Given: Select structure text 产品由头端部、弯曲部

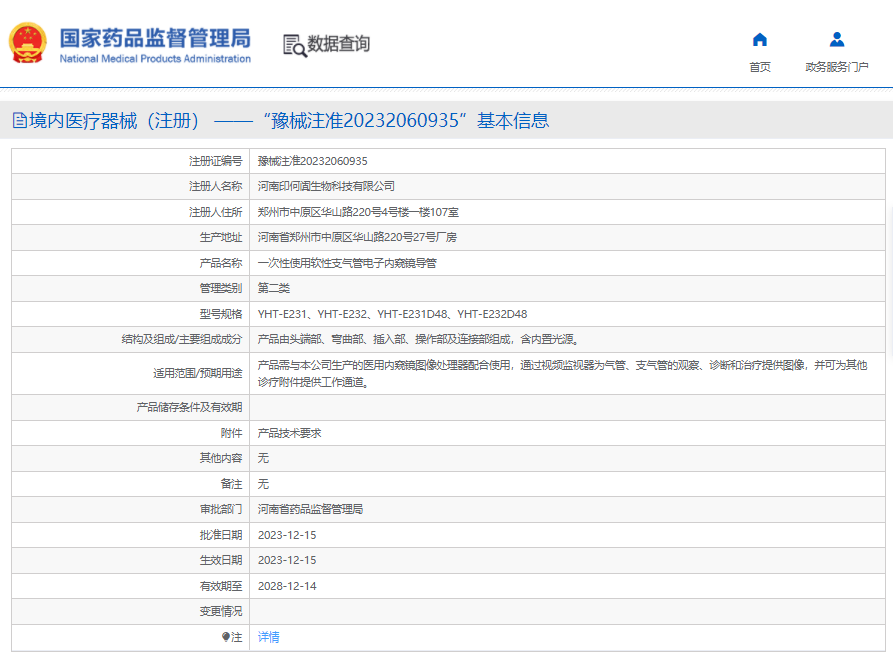Looking at the screenshot, I should coord(419,339).
